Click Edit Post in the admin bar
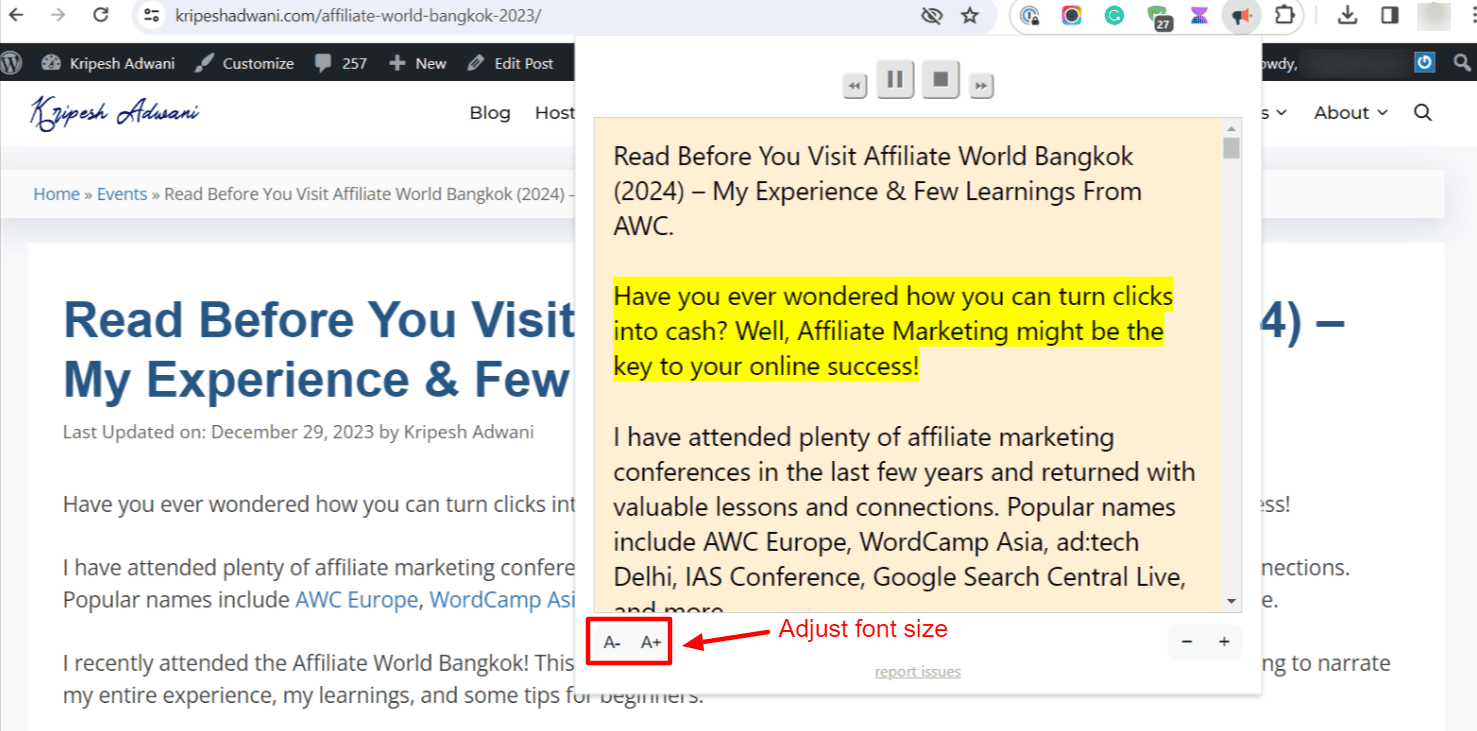This screenshot has width=1477, height=731. click(x=511, y=63)
